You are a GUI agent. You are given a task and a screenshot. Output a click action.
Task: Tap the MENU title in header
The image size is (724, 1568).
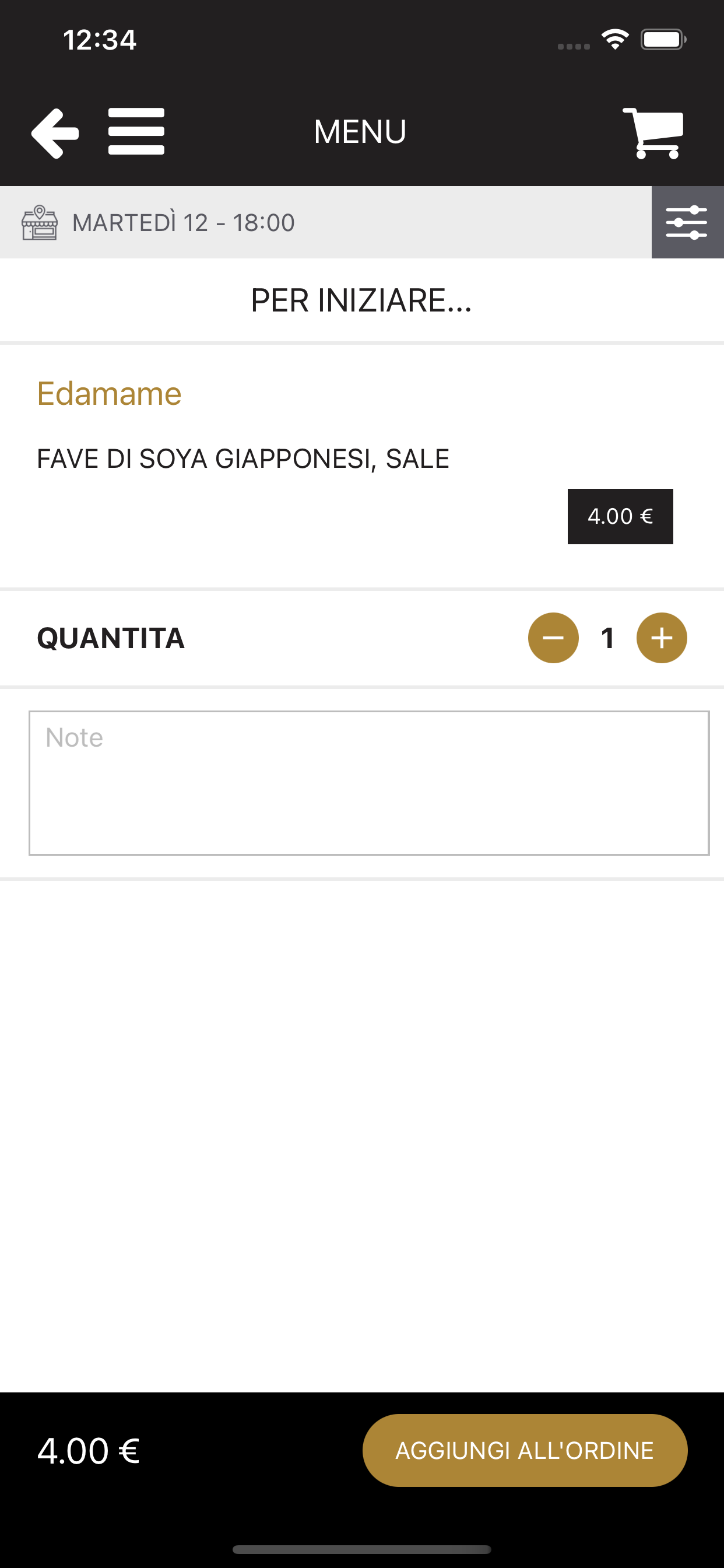(x=360, y=131)
